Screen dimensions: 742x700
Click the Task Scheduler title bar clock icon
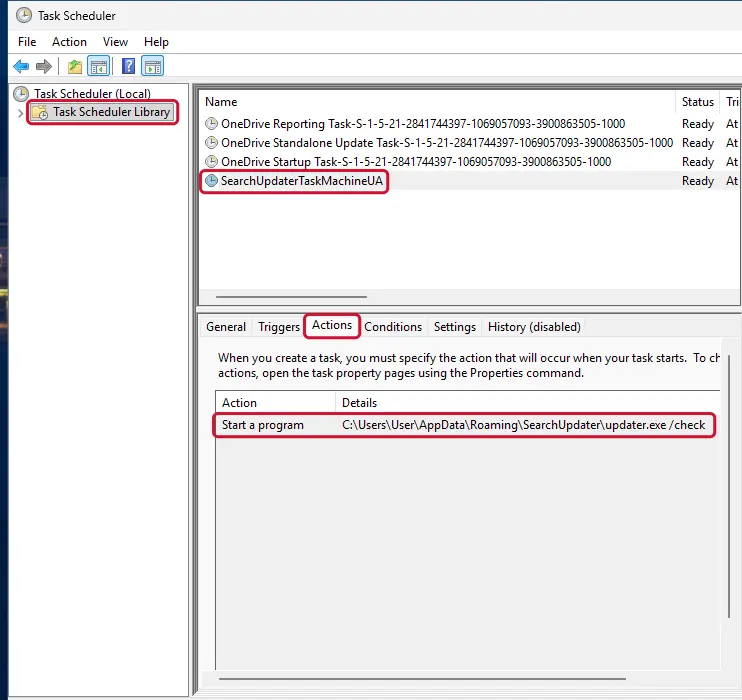(24, 16)
